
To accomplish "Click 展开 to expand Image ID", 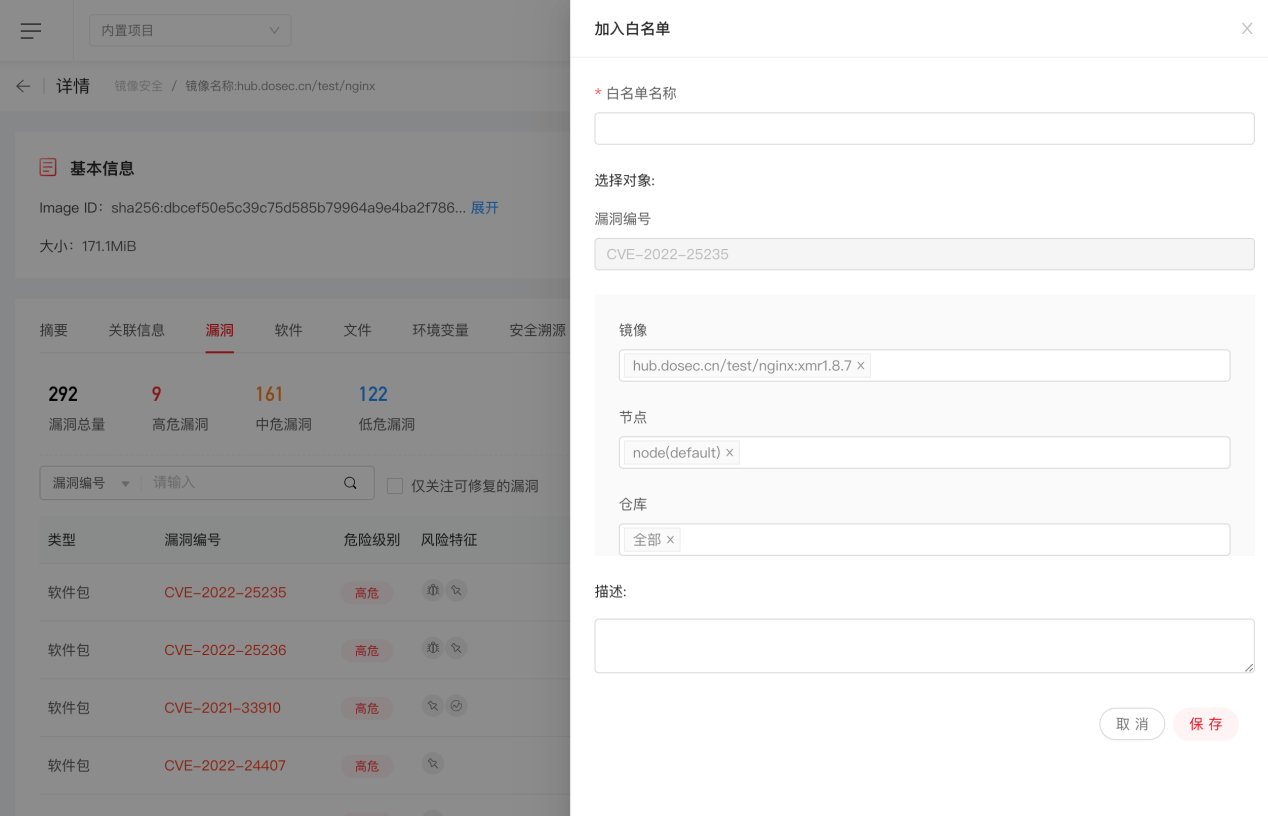I will pyautogui.click(x=484, y=208).
